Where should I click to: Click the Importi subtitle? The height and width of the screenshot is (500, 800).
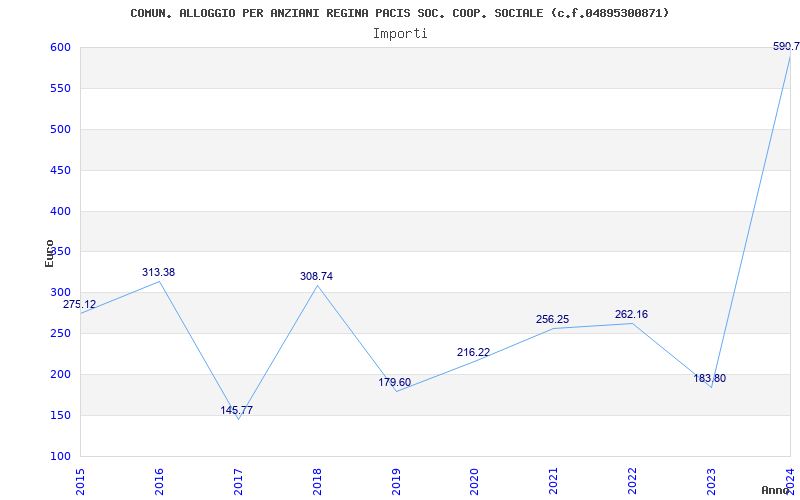click(x=400, y=33)
